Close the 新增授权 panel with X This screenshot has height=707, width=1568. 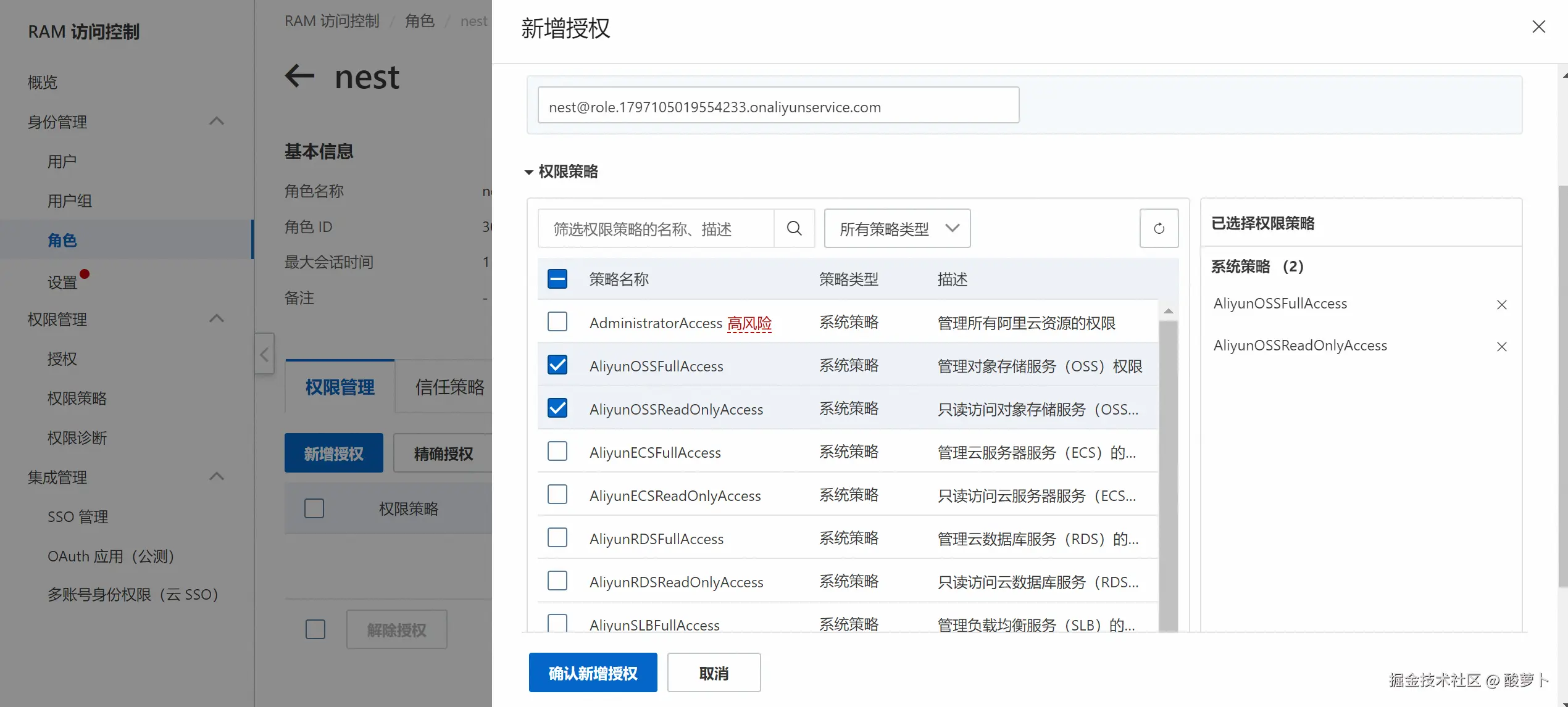1538,27
